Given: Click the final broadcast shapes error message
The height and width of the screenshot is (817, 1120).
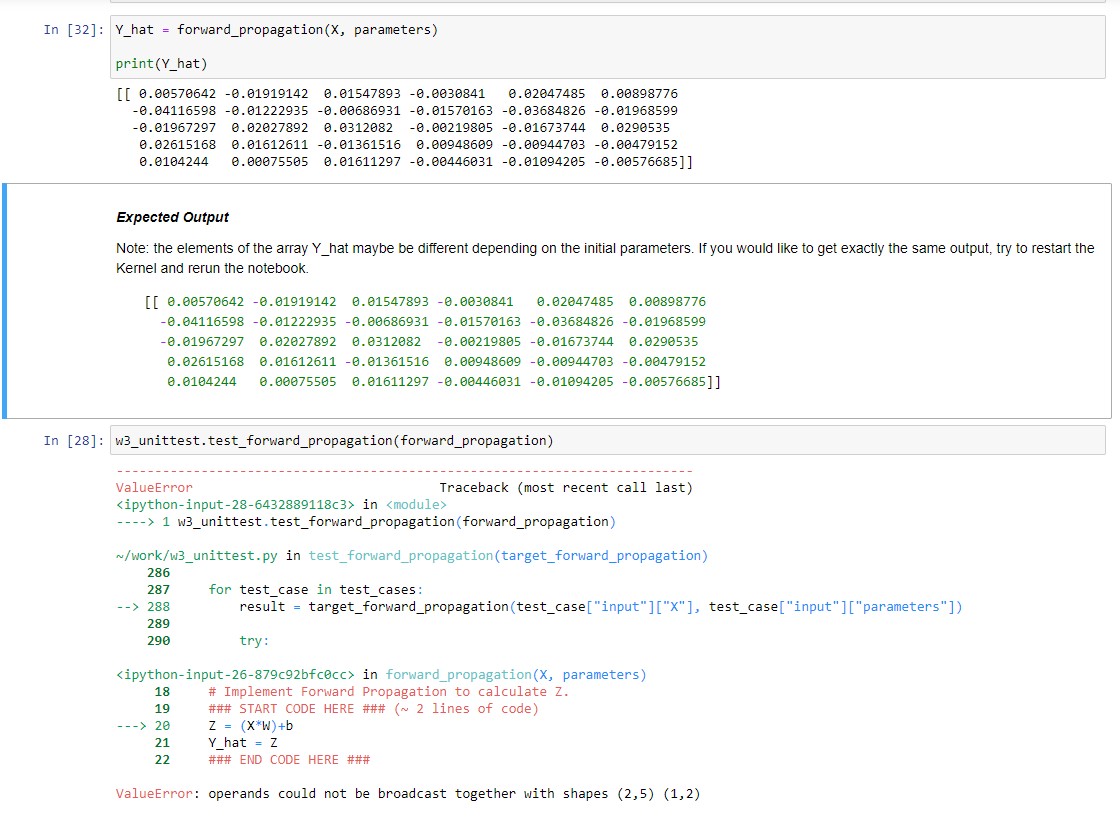Looking at the screenshot, I should 414,794.
